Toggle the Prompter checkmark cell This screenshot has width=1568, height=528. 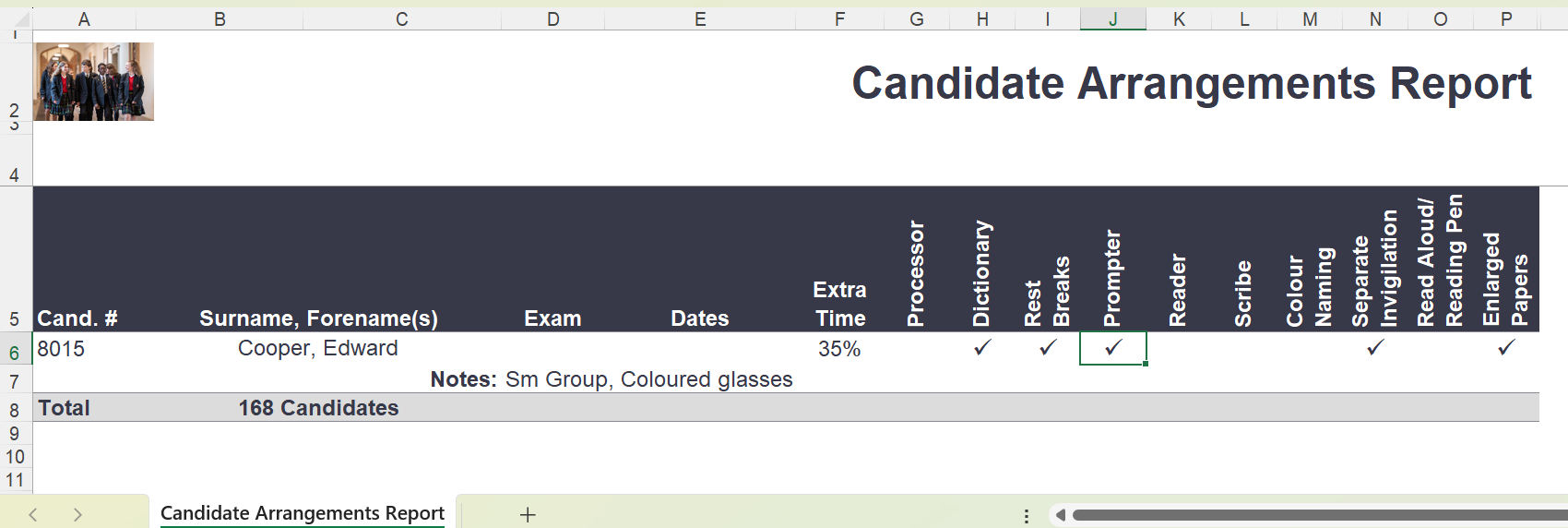(x=1113, y=348)
